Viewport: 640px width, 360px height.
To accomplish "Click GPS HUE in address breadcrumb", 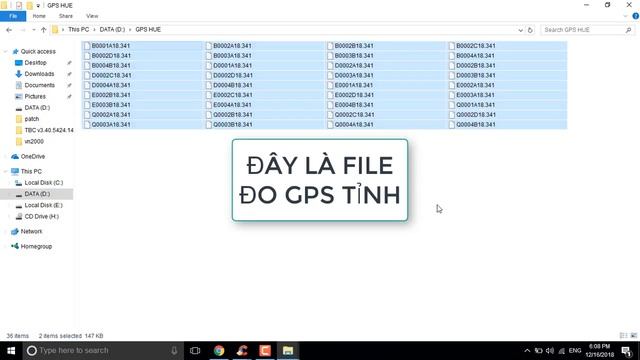I will [x=148, y=29].
